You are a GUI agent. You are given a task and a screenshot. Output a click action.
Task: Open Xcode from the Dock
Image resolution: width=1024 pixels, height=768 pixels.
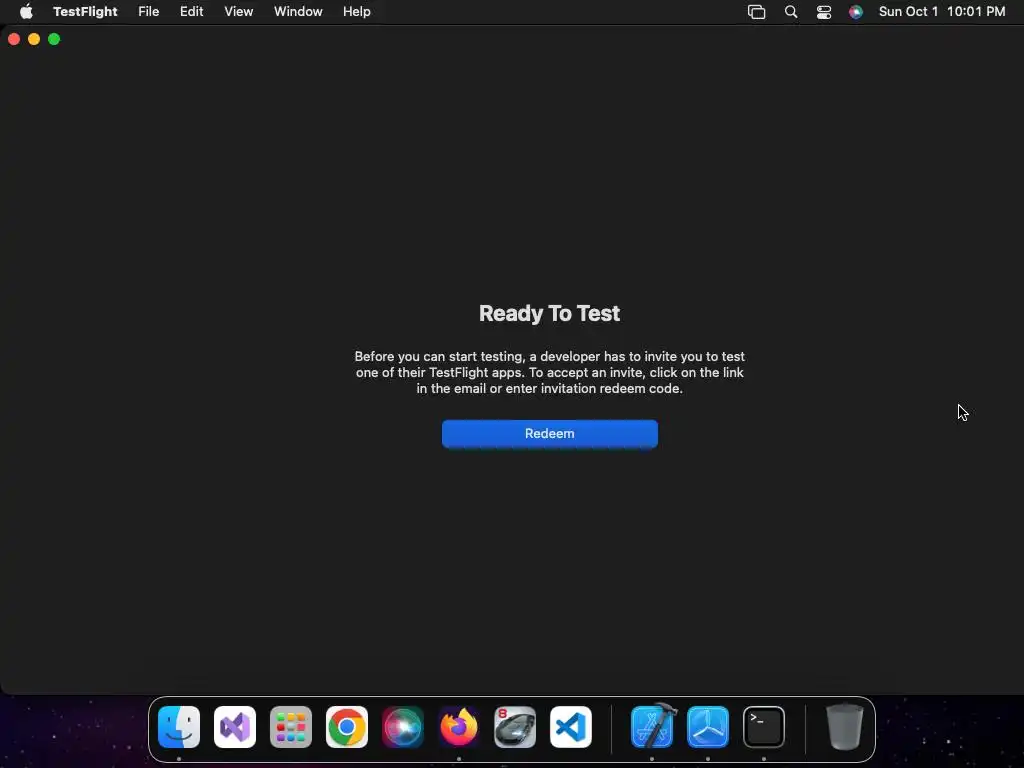pyautogui.click(x=652, y=726)
